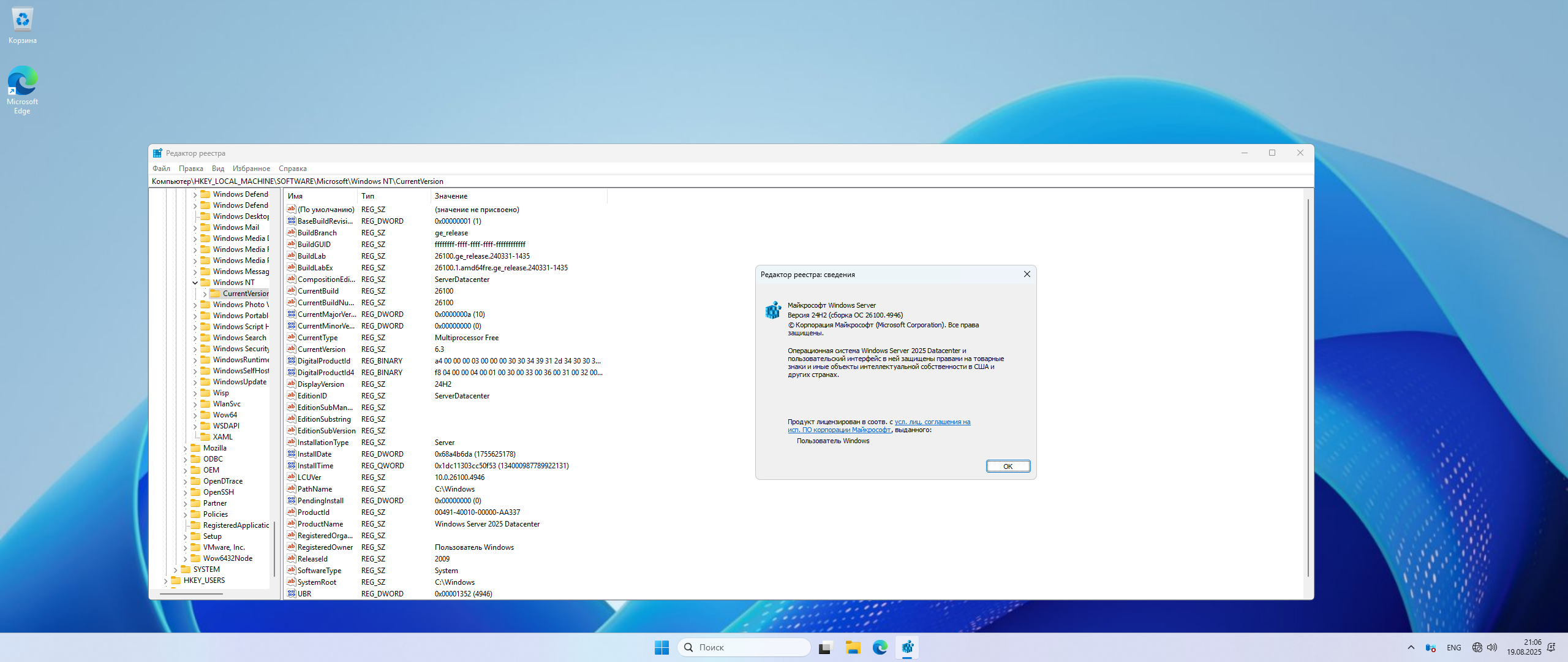Click the tree pane horizontal scrollbar
This screenshot has width=1568, height=662.
tap(191, 593)
